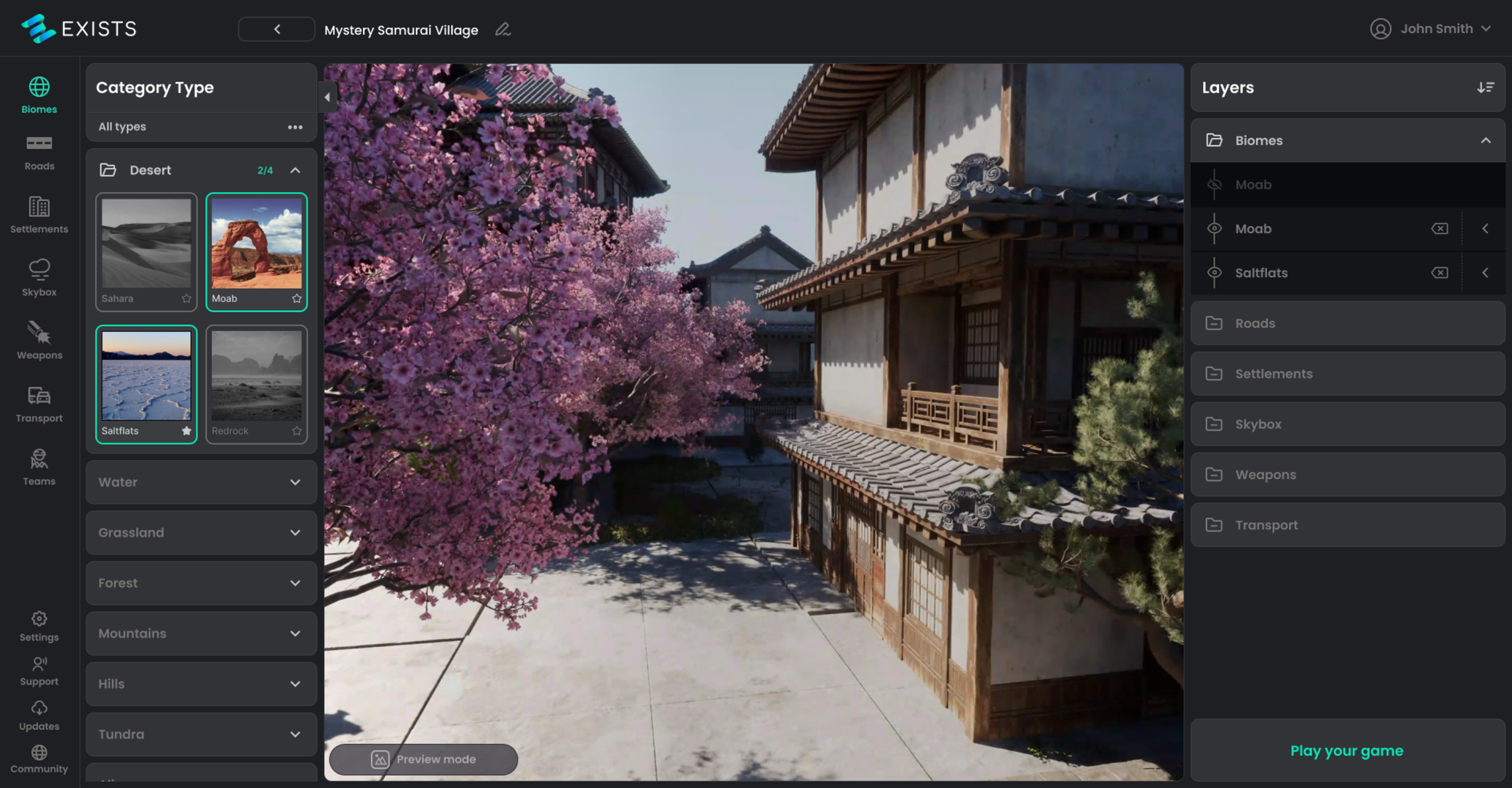Toggle visibility of Saltflats layer
1512x788 pixels.
pyautogui.click(x=1214, y=273)
